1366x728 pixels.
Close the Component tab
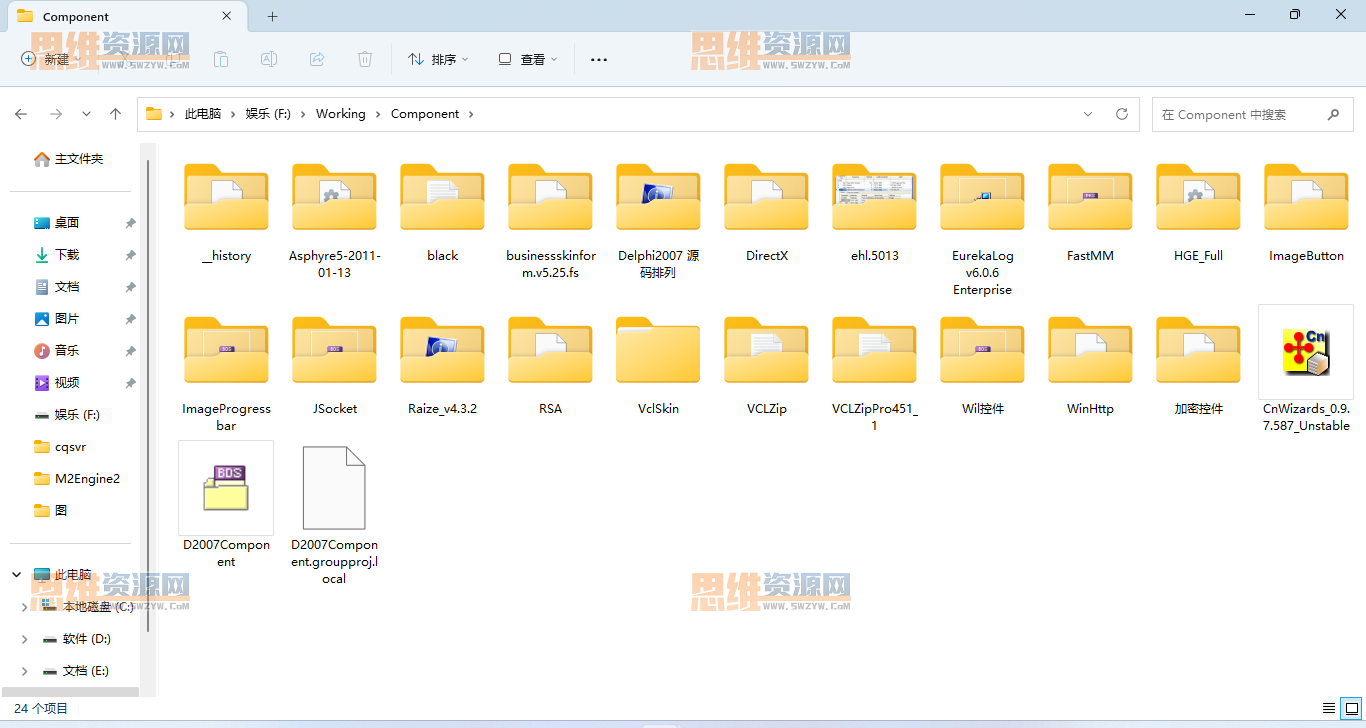(227, 16)
